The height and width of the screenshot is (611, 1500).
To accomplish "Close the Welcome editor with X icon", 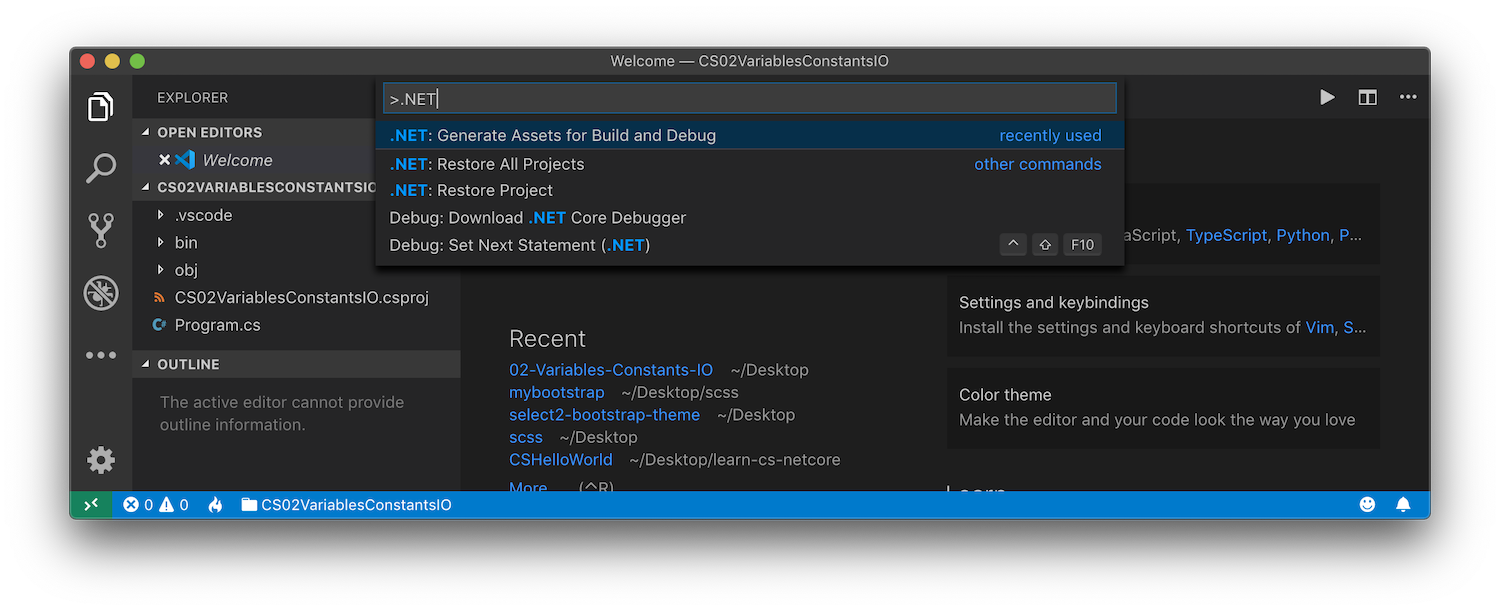I will [x=165, y=160].
